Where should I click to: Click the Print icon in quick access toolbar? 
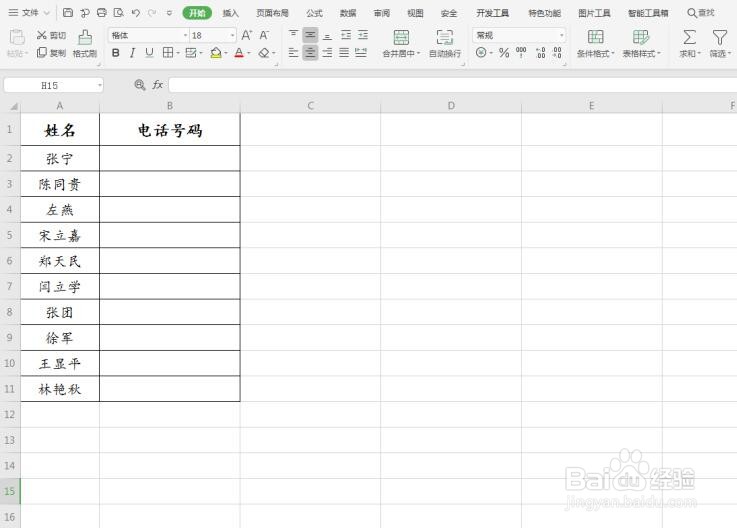(102, 13)
